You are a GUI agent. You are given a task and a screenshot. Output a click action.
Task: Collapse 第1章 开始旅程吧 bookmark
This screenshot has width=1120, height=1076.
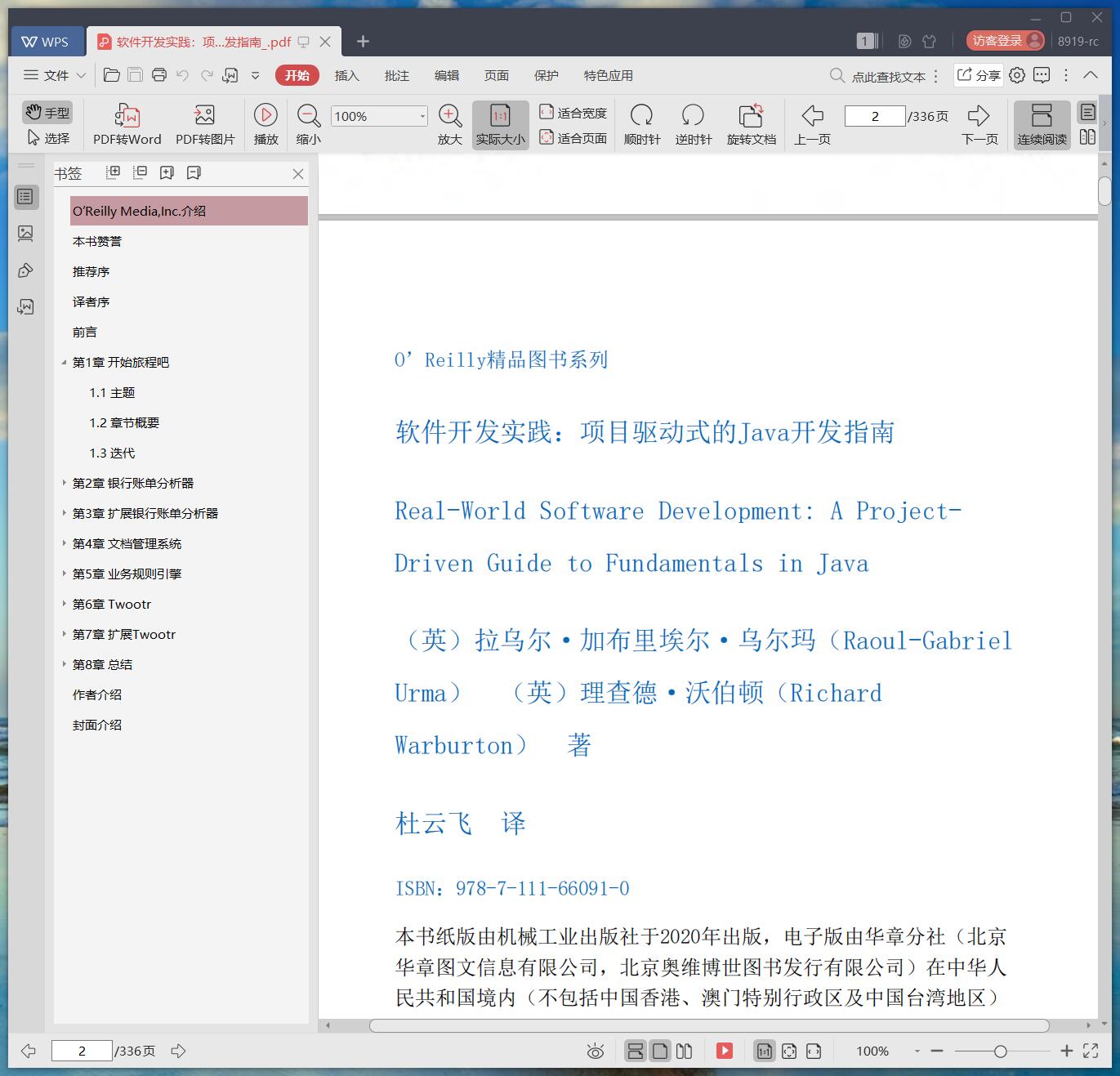click(64, 362)
